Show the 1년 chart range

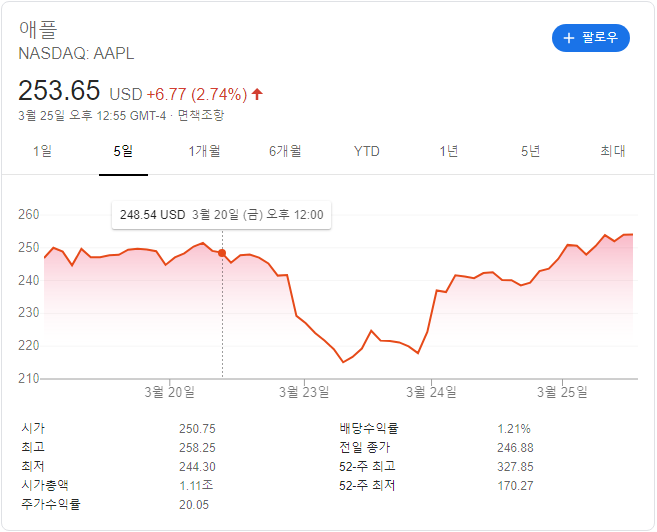448,151
